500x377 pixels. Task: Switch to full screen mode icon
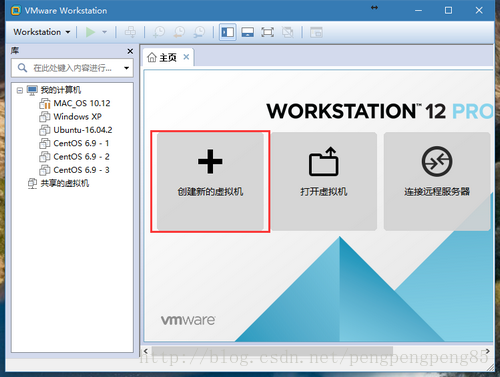(x=267, y=32)
